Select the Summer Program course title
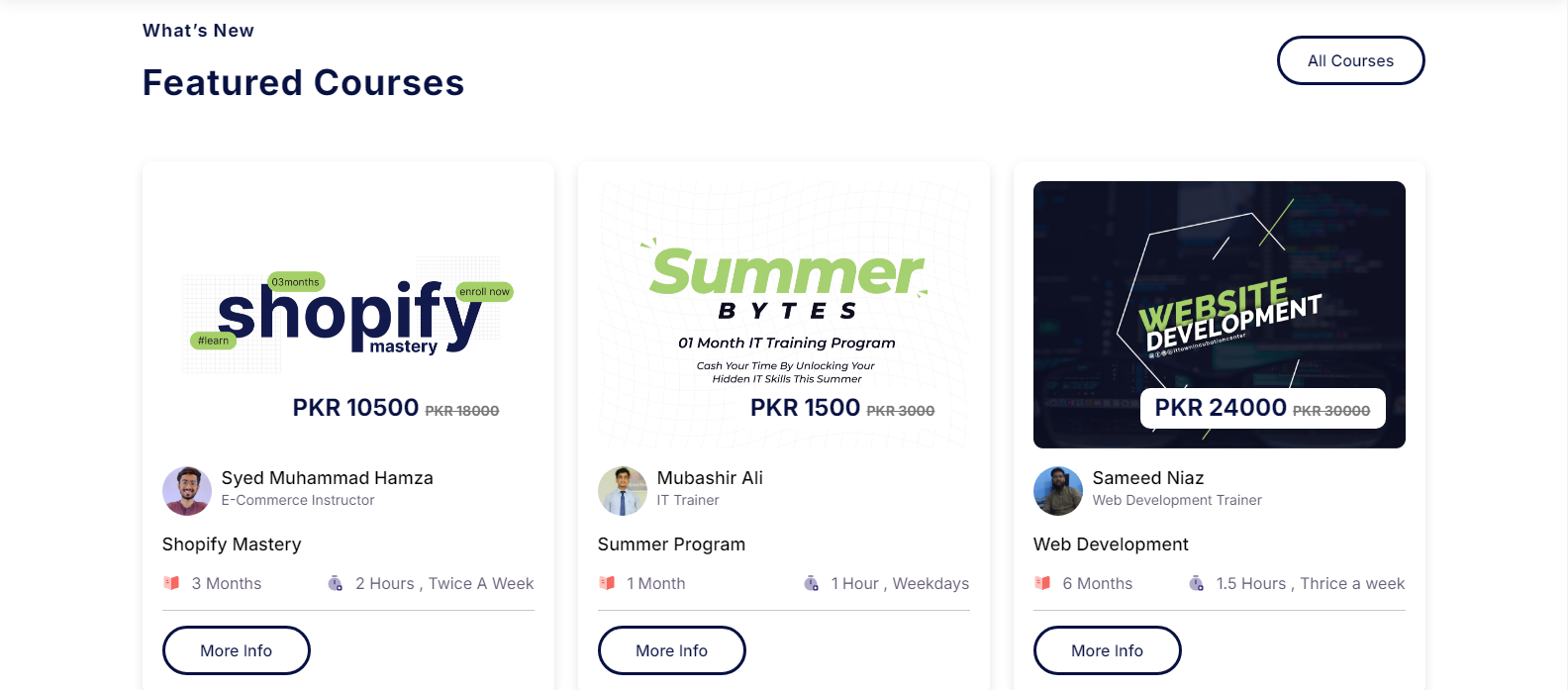The image size is (1568, 690). pyautogui.click(x=671, y=544)
